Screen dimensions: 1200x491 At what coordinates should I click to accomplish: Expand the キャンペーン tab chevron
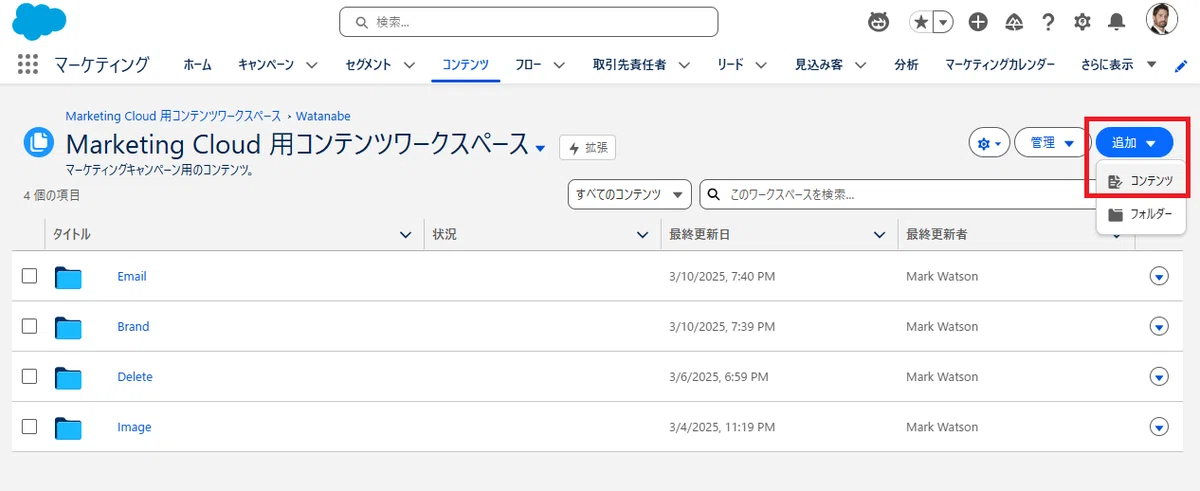point(311,65)
